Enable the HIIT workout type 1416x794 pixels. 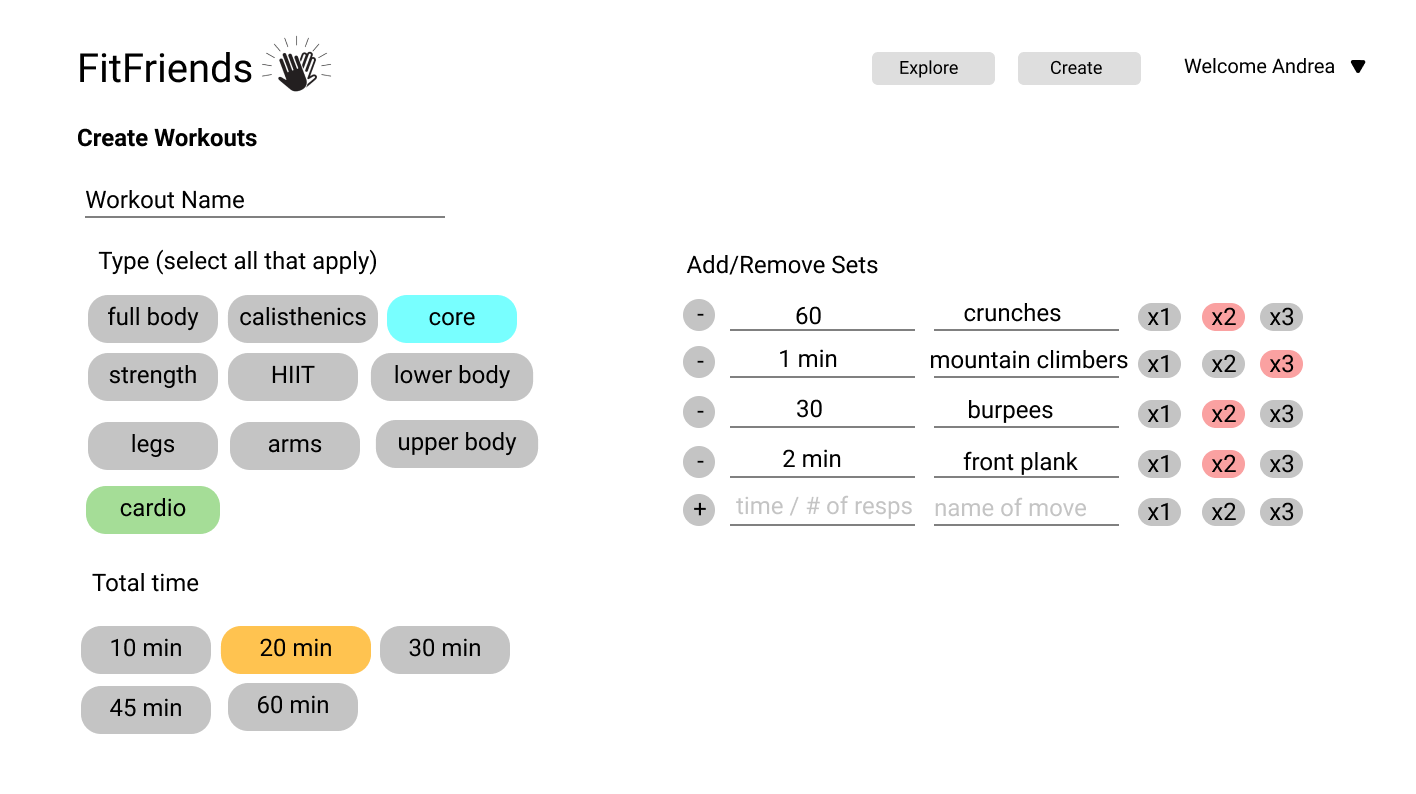(x=292, y=376)
